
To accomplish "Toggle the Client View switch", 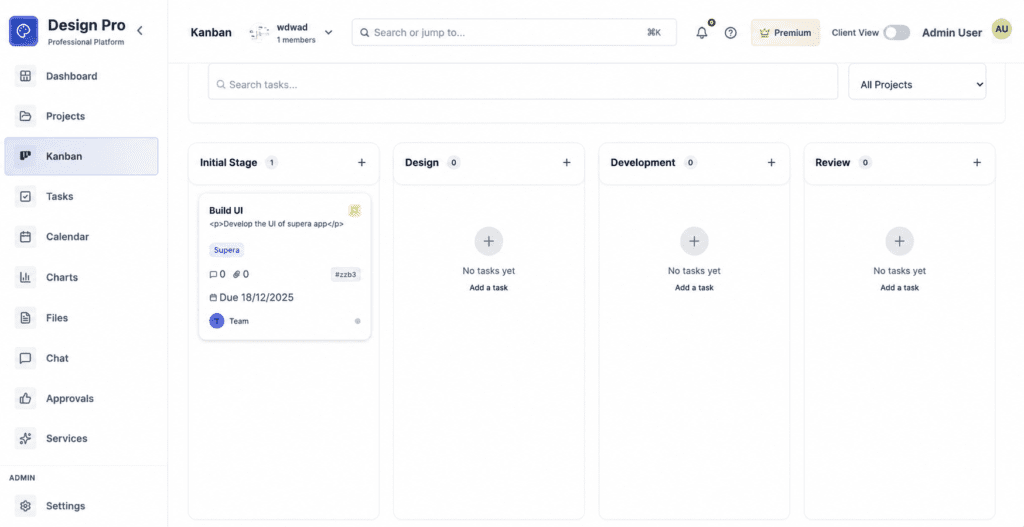I will pyautogui.click(x=896, y=33).
